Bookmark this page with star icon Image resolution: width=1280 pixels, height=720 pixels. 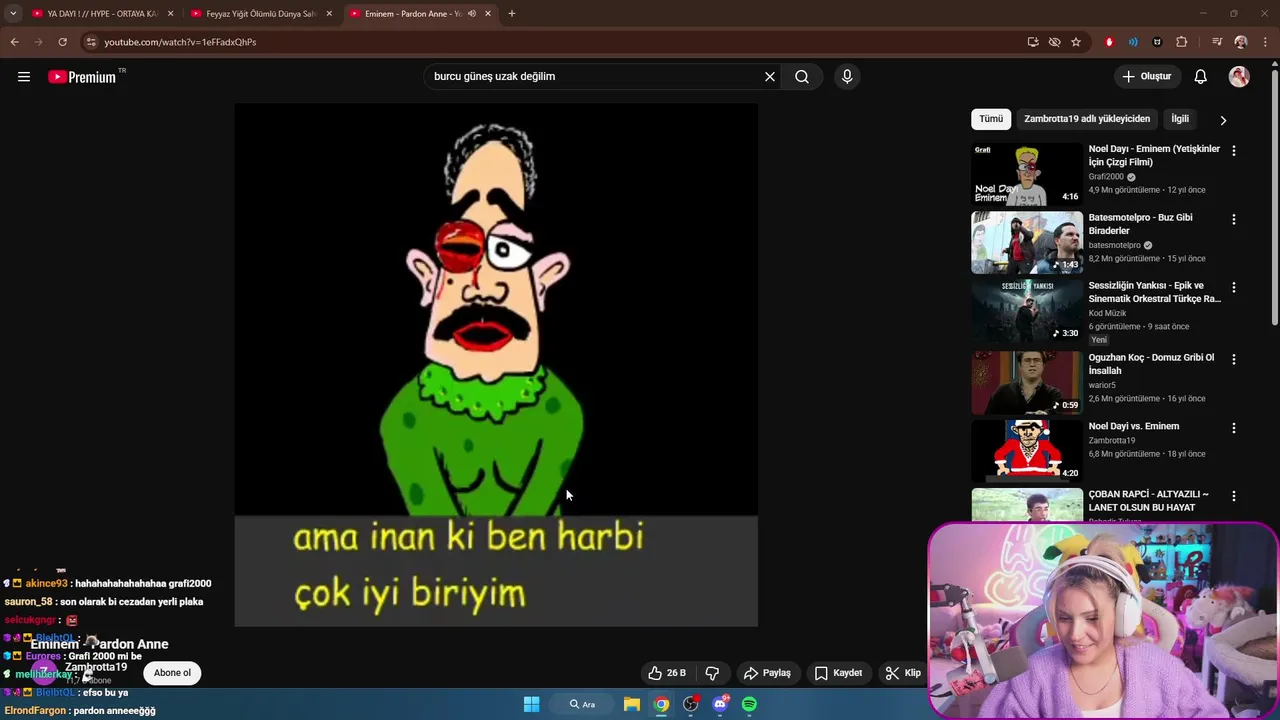[x=1076, y=42]
